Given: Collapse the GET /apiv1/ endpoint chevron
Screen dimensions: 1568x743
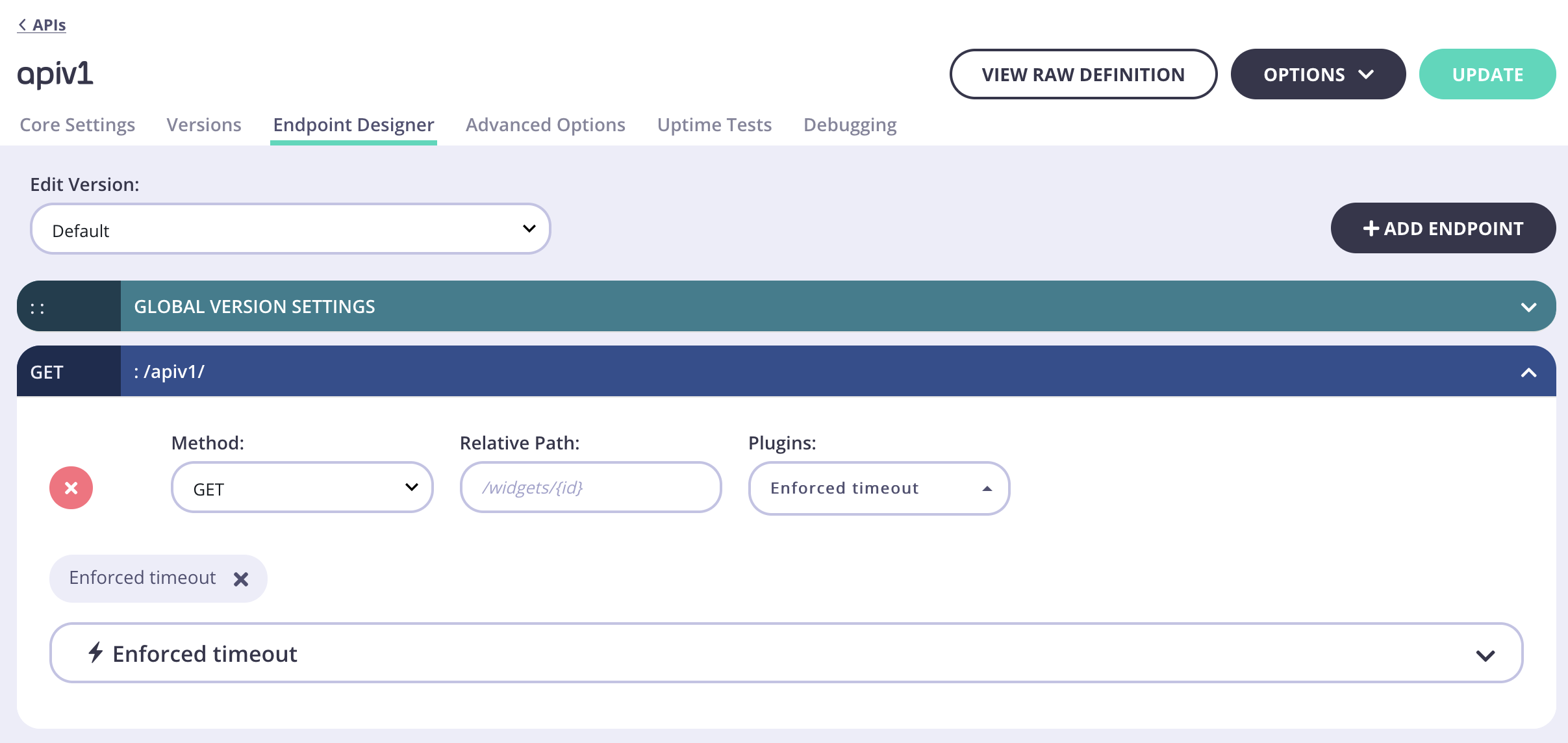Looking at the screenshot, I should (1528, 372).
